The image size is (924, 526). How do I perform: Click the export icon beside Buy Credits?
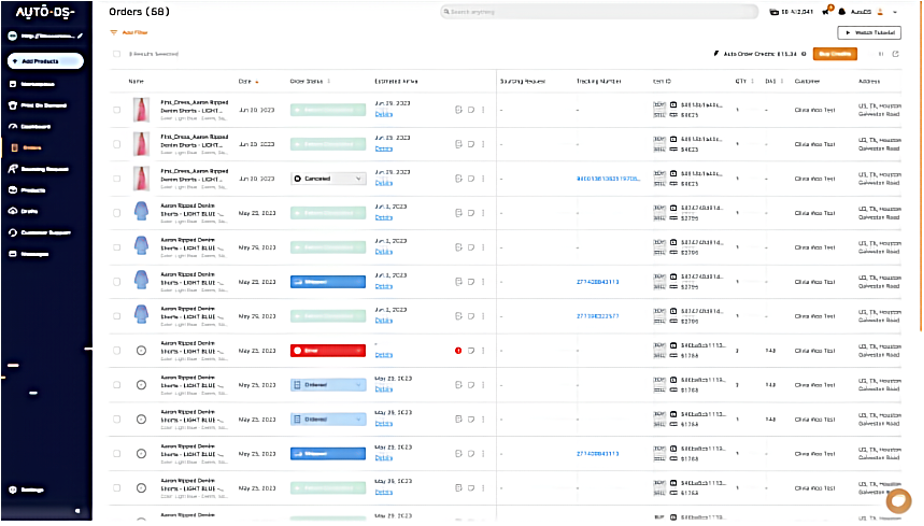pyautogui.click(x=895, y=54)
